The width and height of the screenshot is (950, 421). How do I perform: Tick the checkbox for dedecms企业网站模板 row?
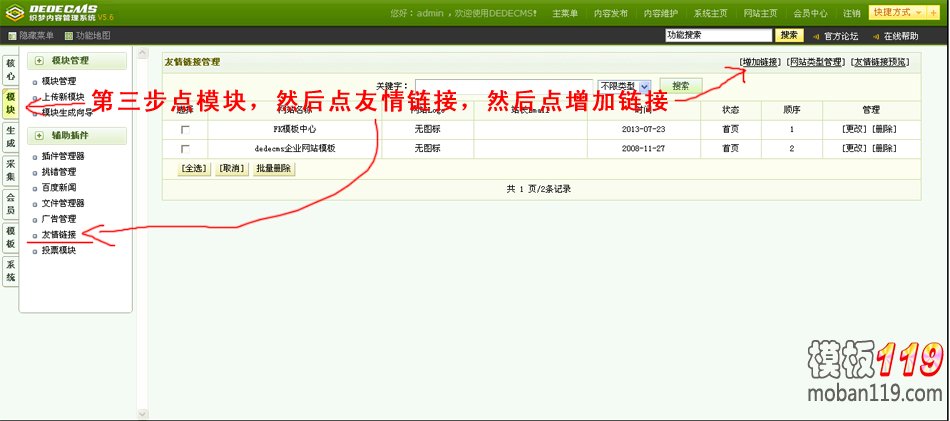click(185, 149)
